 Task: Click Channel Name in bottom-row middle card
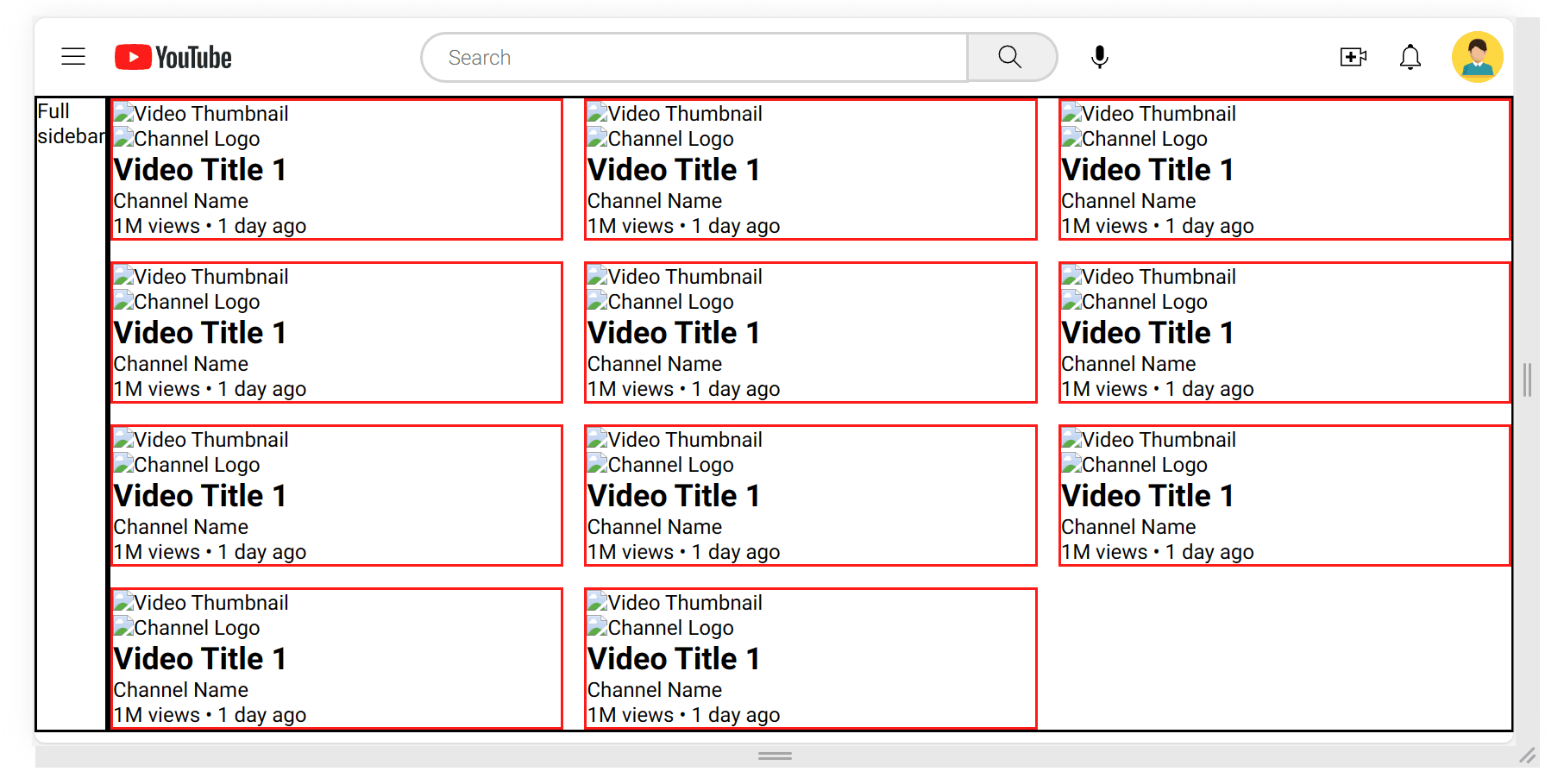pos(655,690)
